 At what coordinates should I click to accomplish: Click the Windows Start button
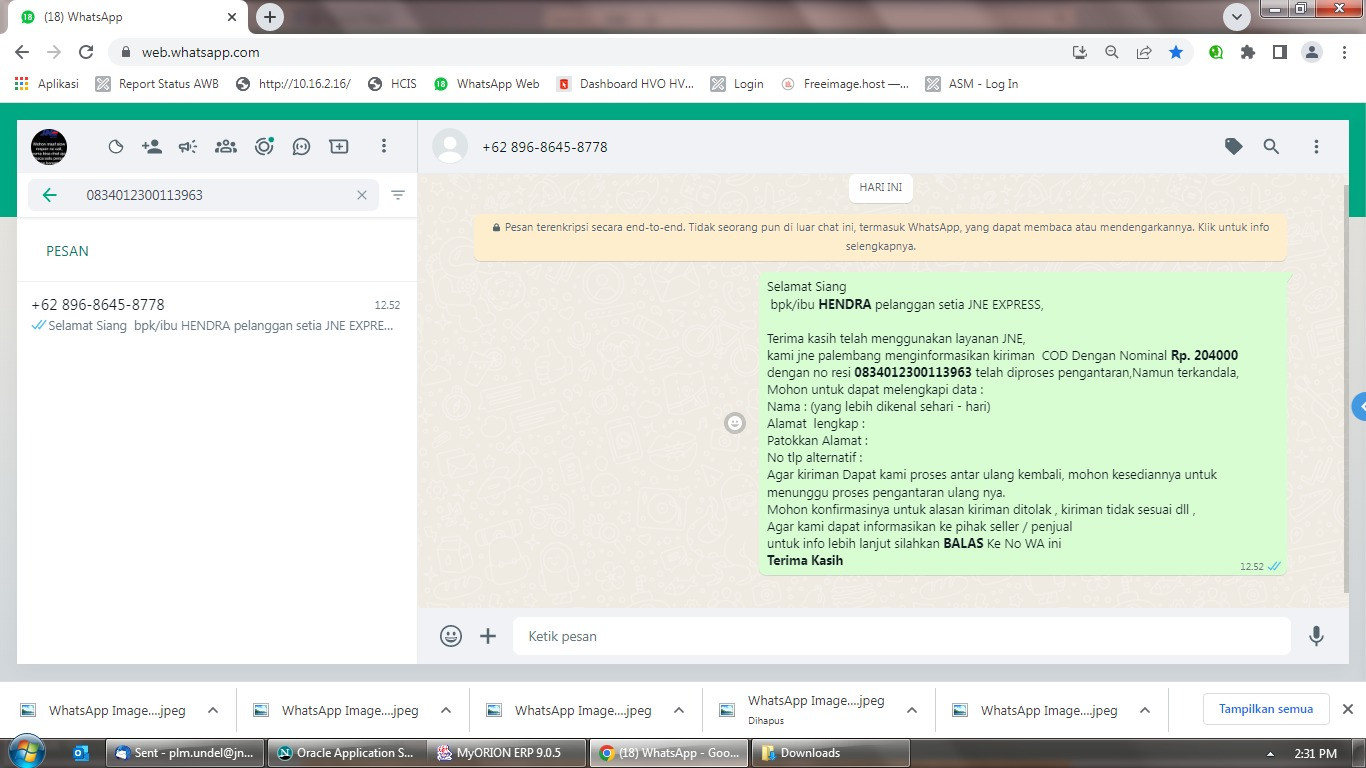[x=25, y=752]
